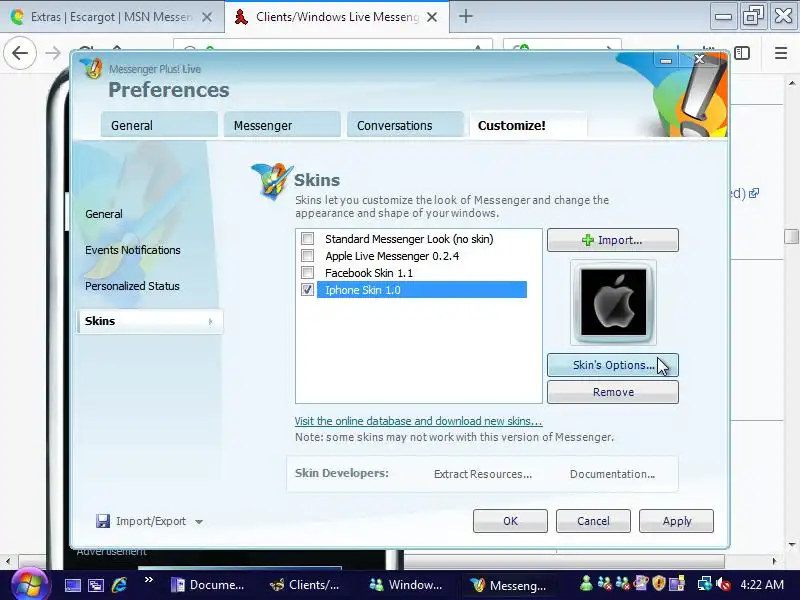Select the Iphone Skin 1.0 row
Viewport: 800px width, 600px height.
421,290
